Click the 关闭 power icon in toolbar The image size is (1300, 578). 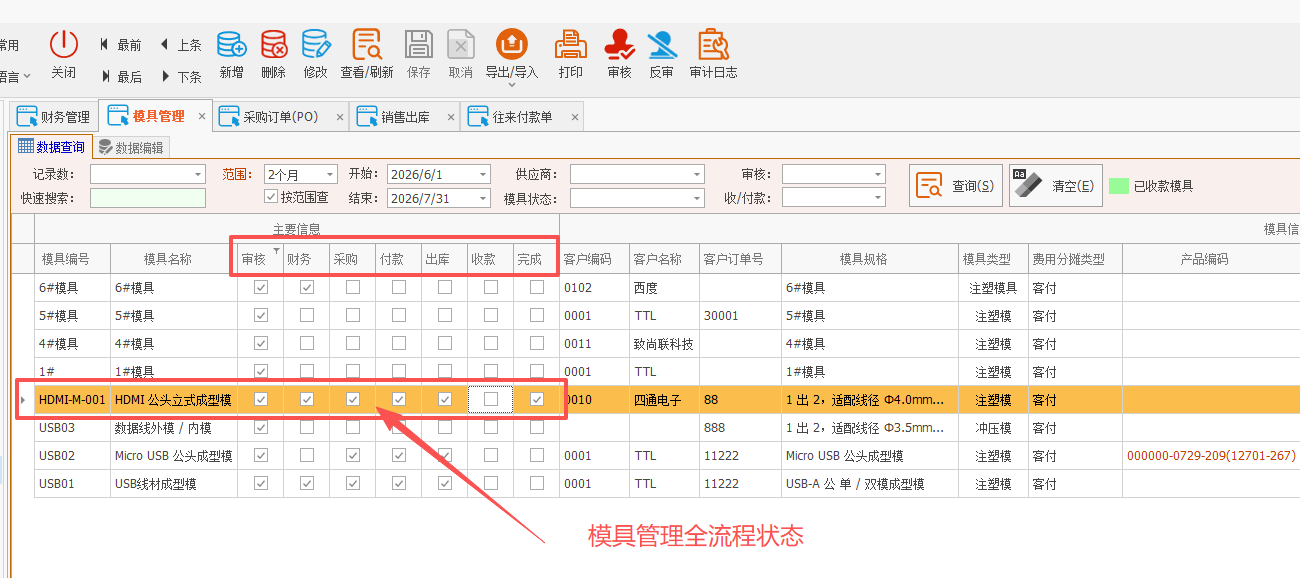pyautogui.click(x=64, y=44)
